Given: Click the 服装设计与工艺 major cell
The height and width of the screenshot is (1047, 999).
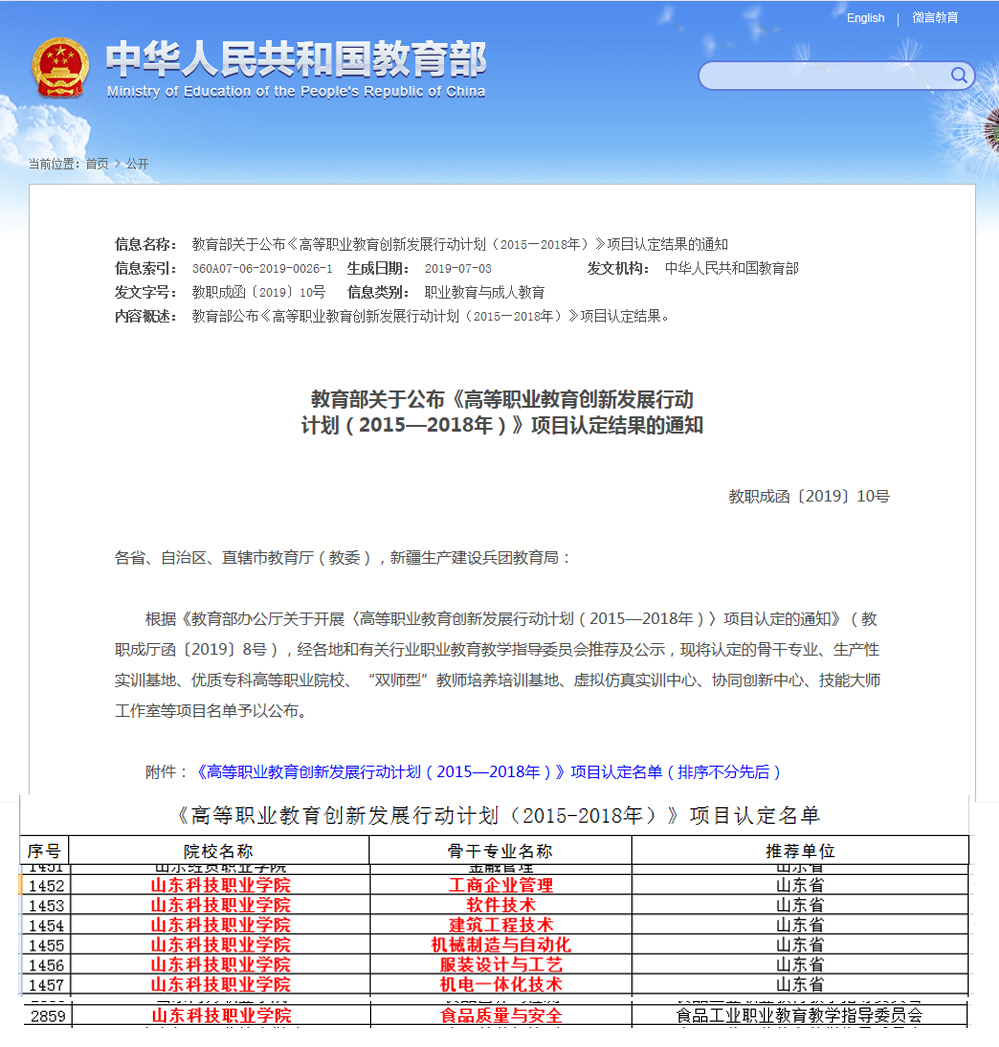Looking at the screenshot, I should coord(501,965).
